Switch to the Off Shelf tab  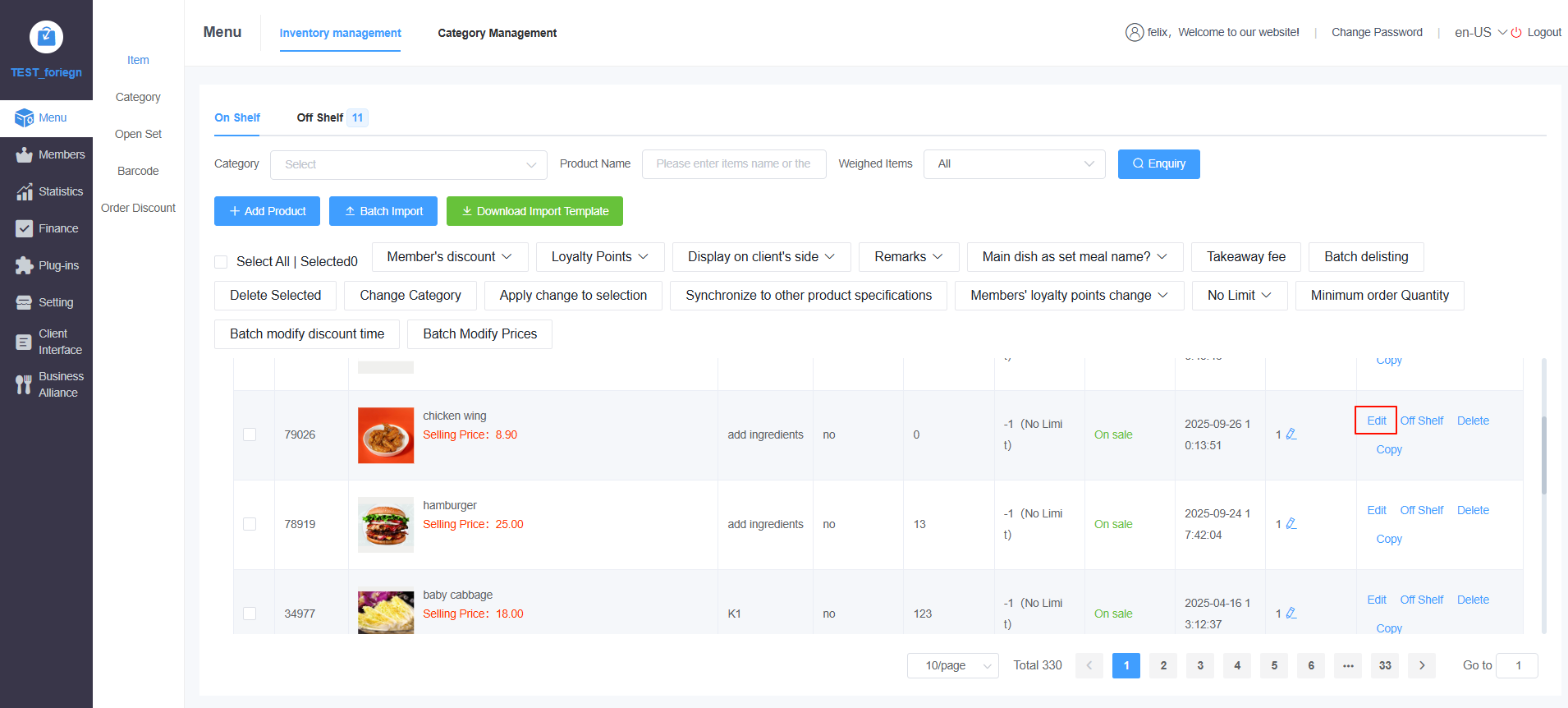320,117
